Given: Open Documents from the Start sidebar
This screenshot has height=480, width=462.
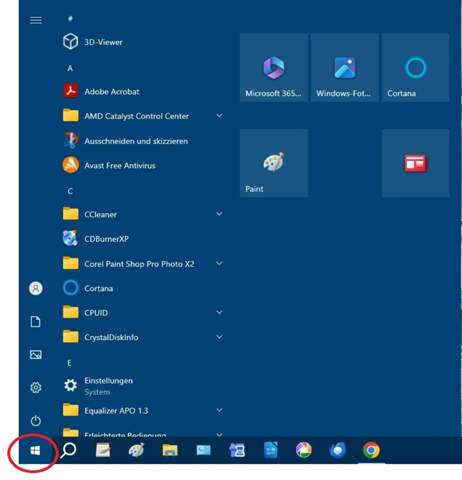Looking at the screenshot, I should click(x=36, y=322).
